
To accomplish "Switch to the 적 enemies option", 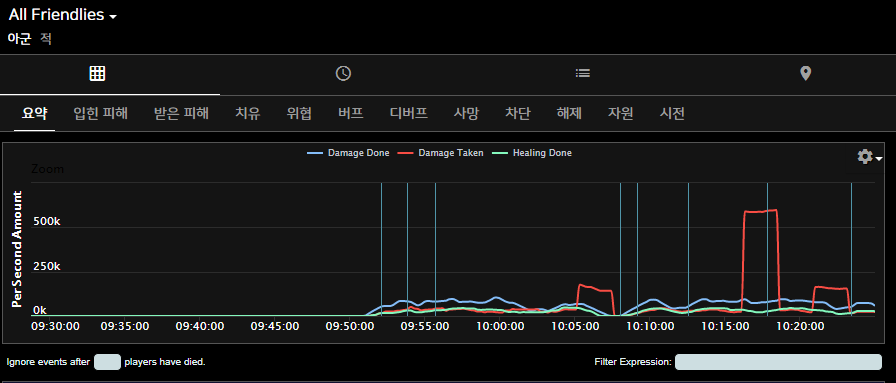I will click(x=46, y=39).
